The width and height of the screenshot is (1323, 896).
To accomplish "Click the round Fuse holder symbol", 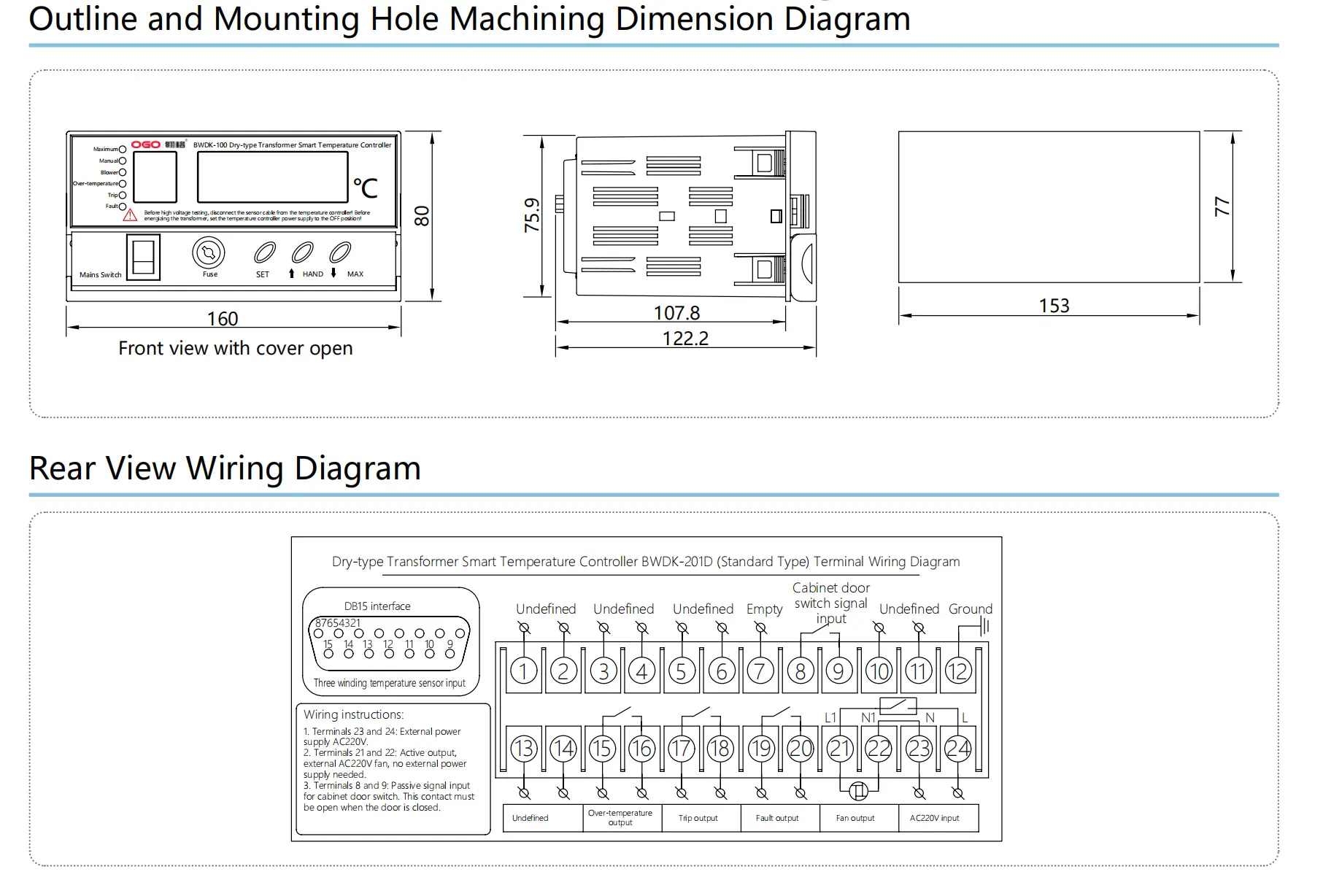I will [x=209, y=253].
